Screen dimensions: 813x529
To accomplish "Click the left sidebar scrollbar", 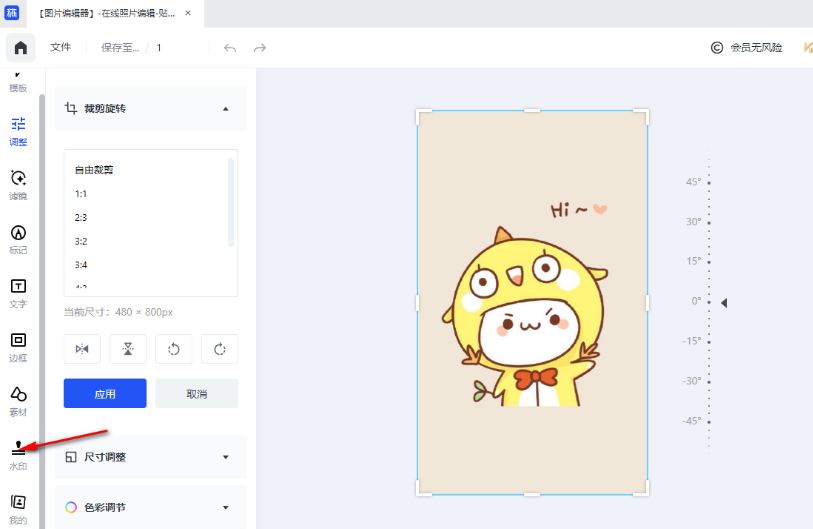I will pos(42,311).
